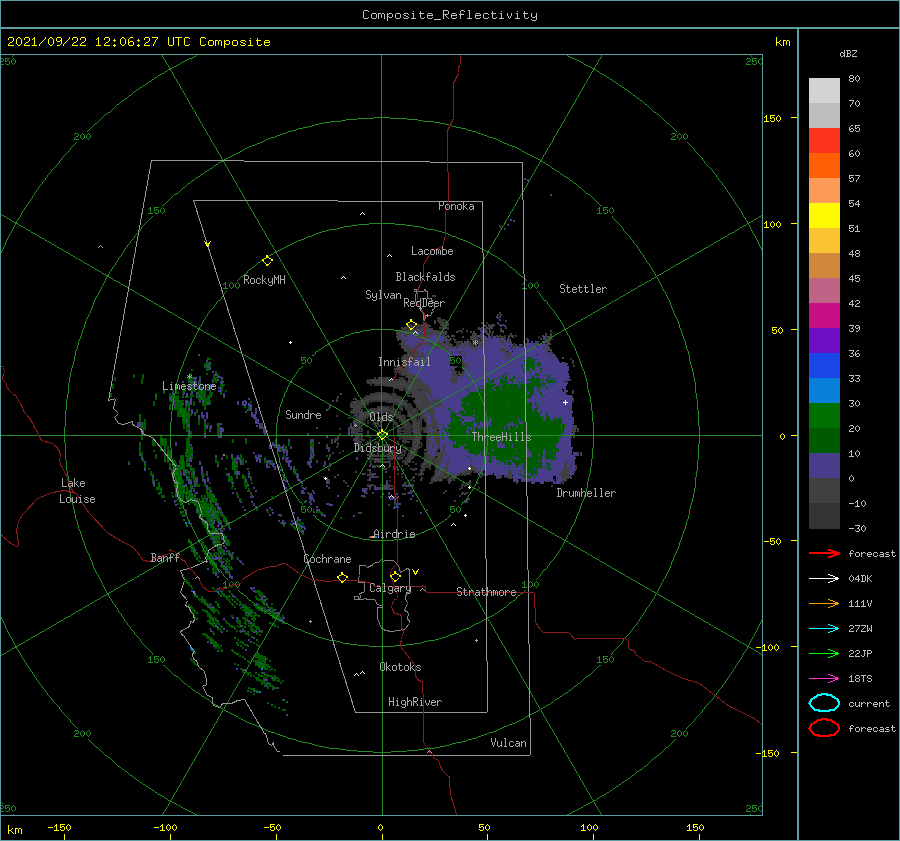Click the magenta 39-42 dBZ swatch
This screenshot has width=900, height=841.
824,316
